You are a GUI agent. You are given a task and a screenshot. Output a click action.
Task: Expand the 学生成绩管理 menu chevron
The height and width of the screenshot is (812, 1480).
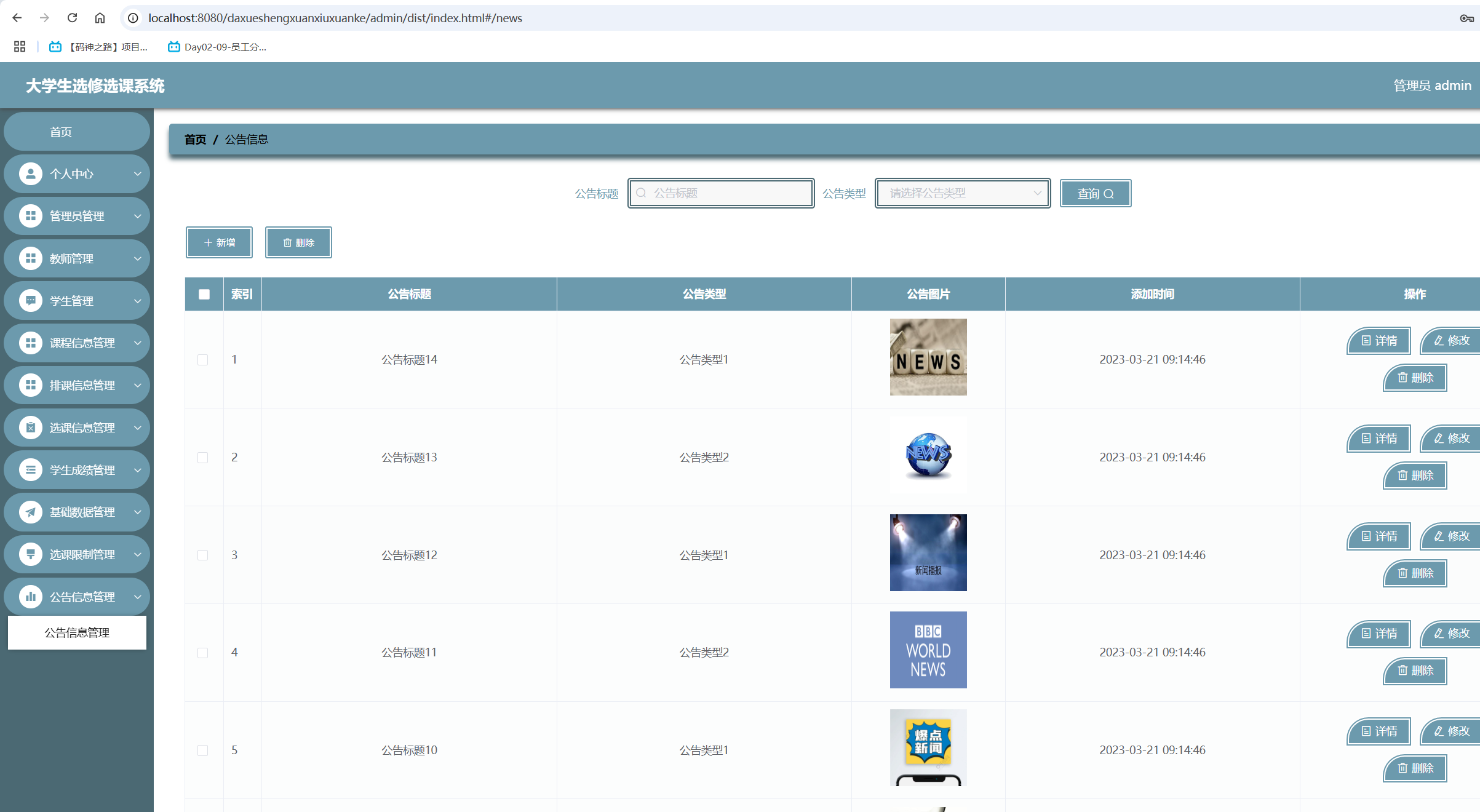tap(137, 470)
